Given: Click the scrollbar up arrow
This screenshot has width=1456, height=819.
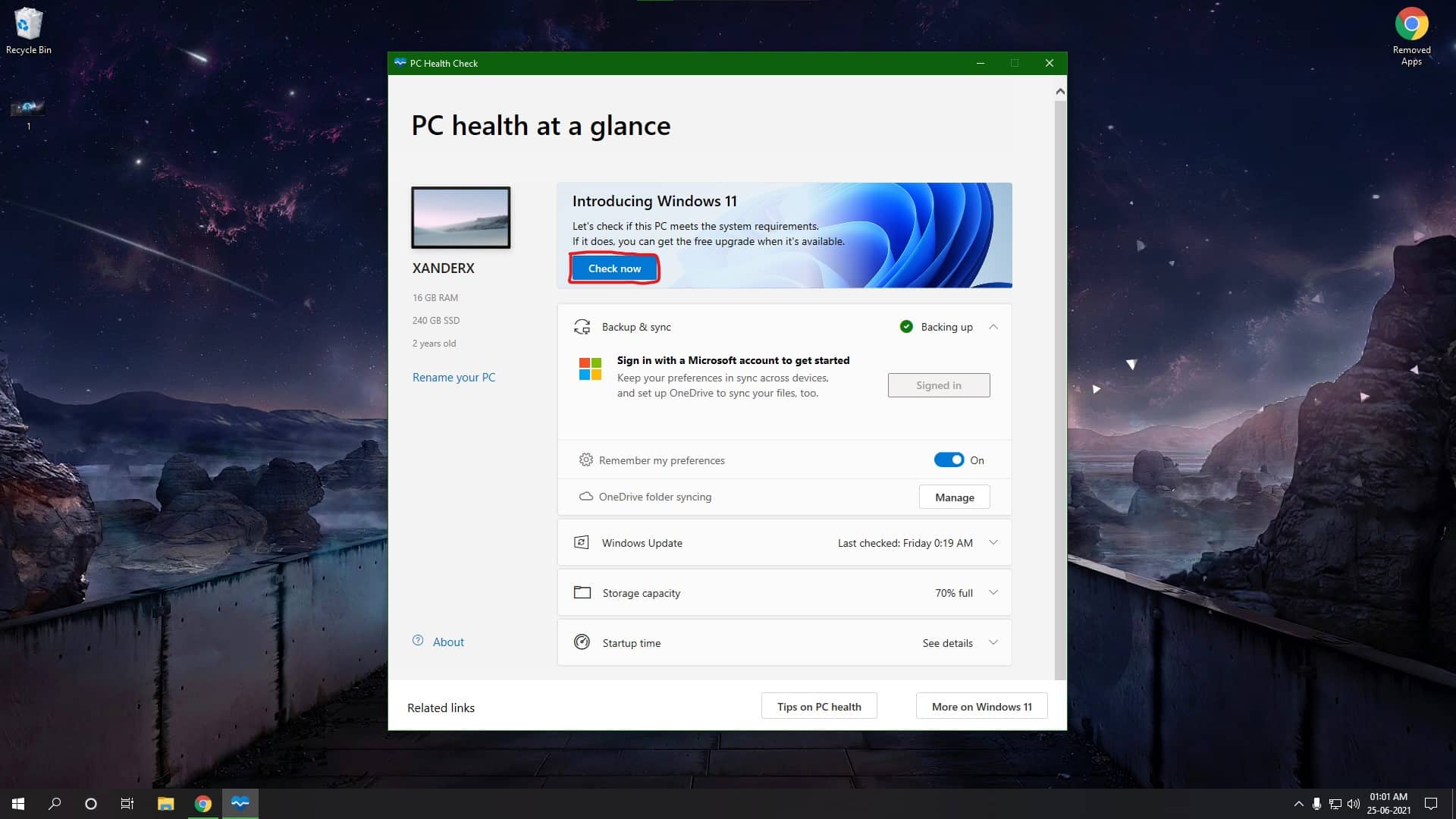Looking at the screenshot, I should click(x=1060, y=92).
